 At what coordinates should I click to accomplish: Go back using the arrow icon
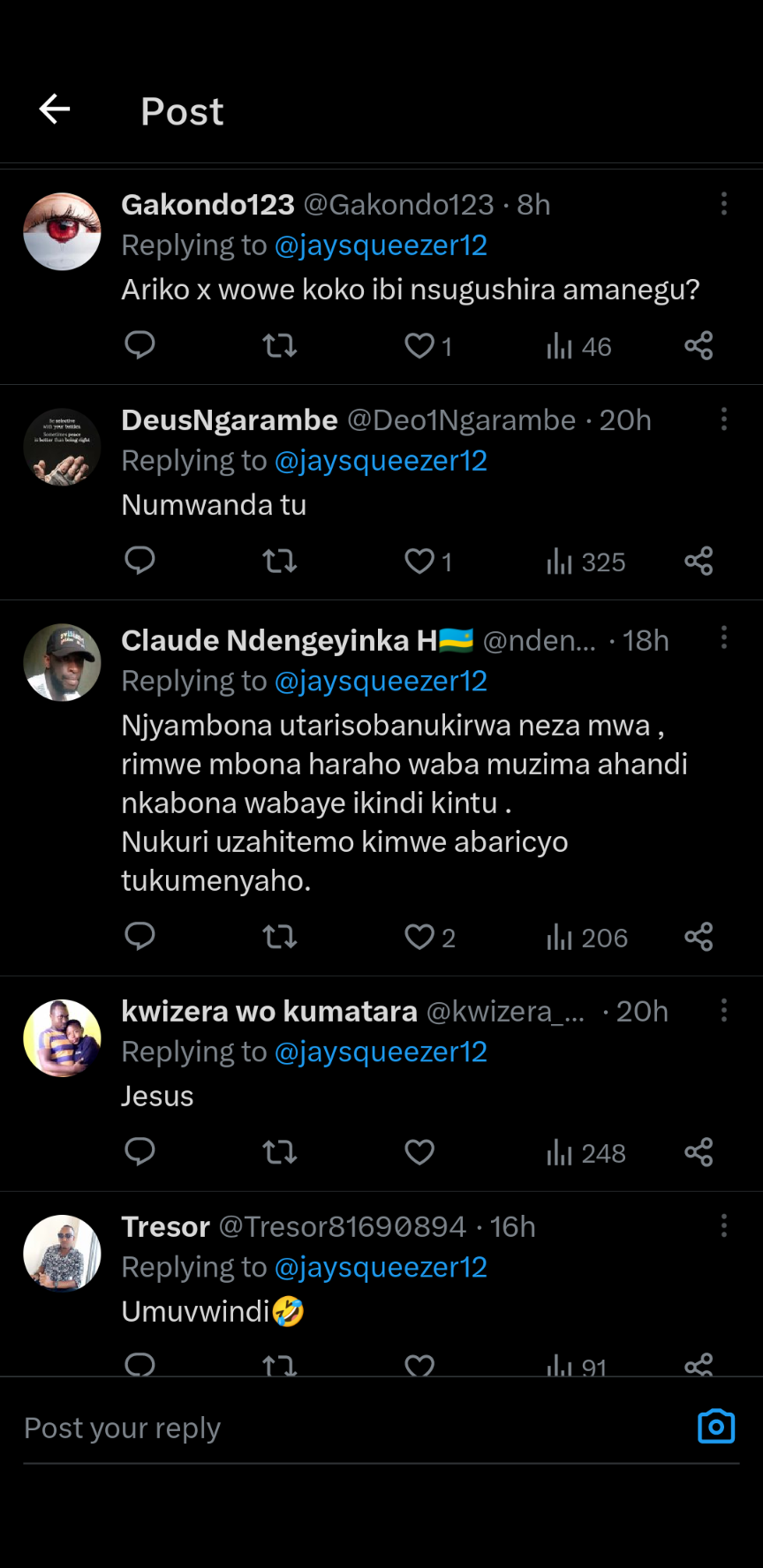point(55,109)
